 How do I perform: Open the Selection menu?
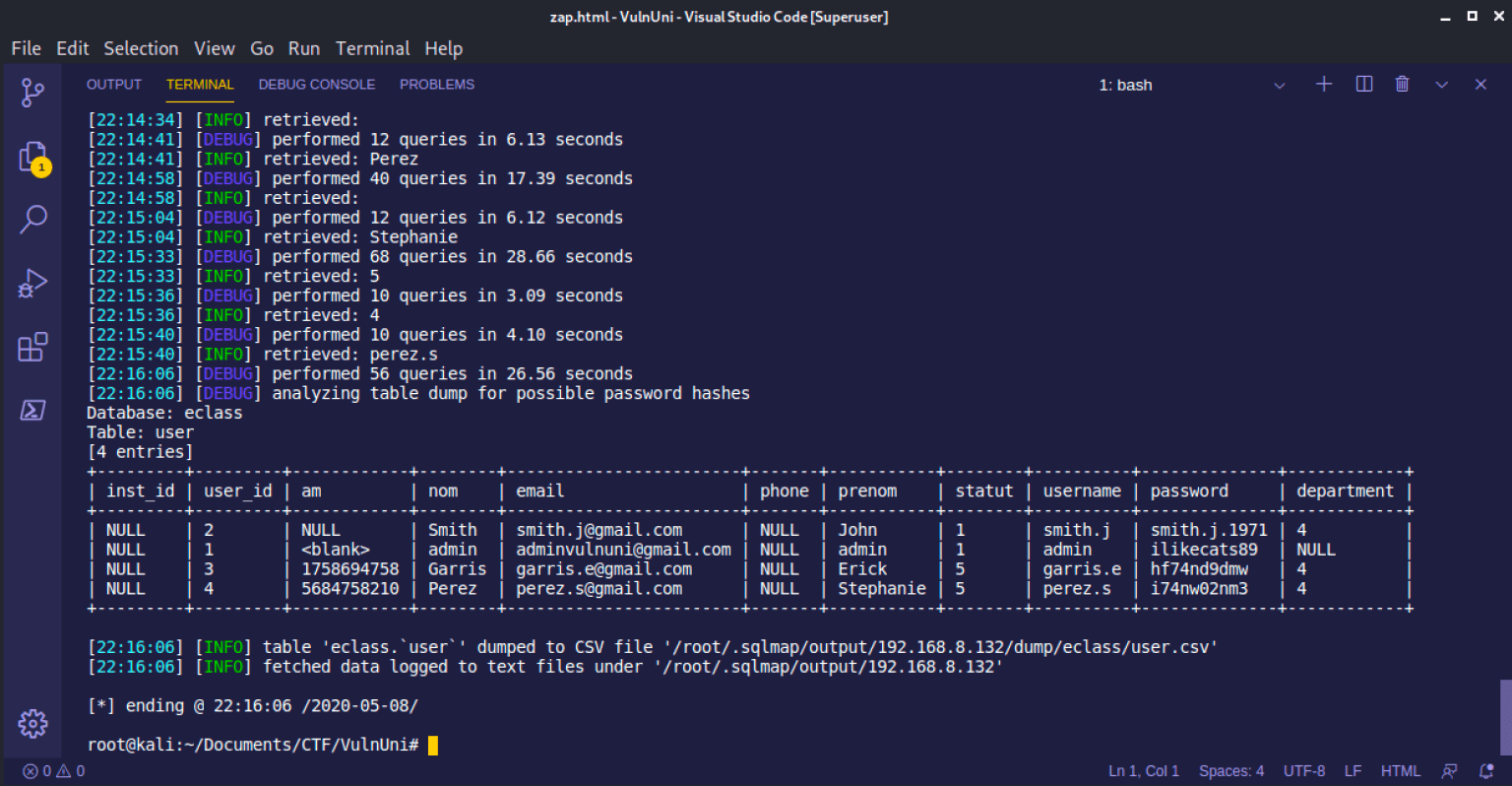[142, 48]
